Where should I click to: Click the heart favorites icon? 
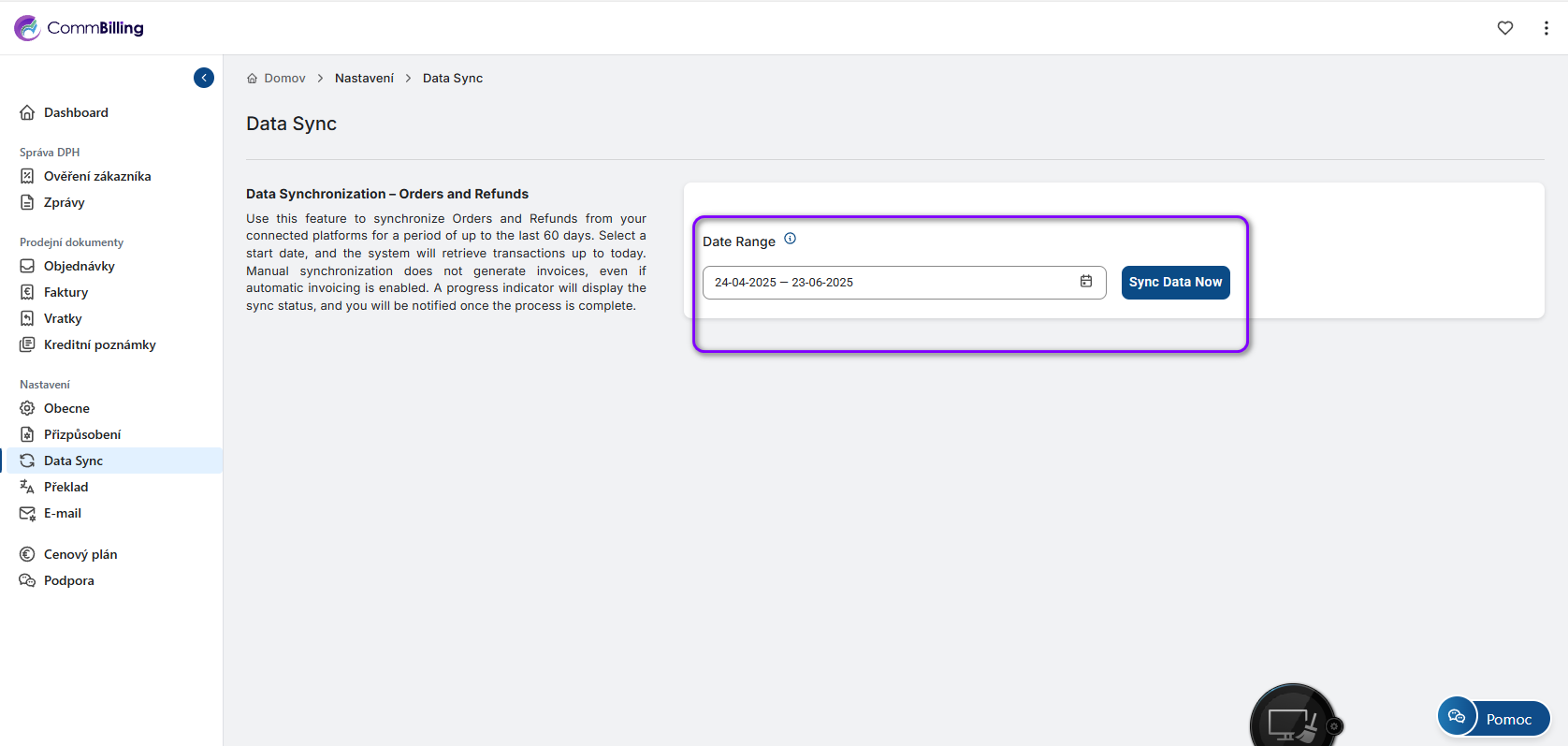(1504, 28)
